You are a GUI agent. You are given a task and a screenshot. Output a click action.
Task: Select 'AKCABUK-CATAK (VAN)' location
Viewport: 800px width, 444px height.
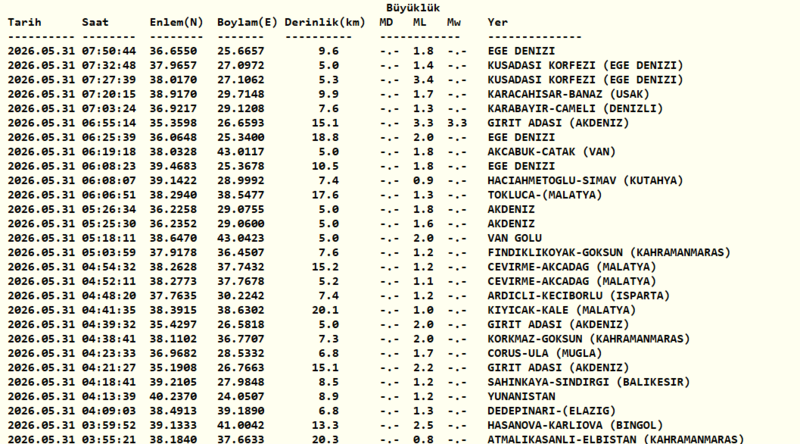(552, 152)
